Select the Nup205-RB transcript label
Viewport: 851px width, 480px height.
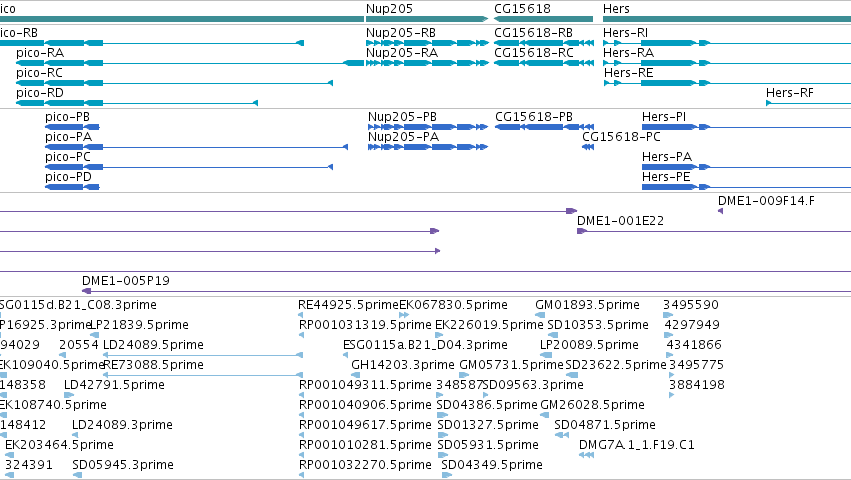coord(401,33)
